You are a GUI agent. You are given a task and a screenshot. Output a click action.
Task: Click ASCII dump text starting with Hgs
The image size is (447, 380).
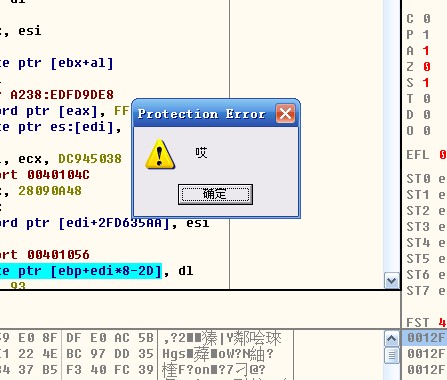pyautogui.click(x=218, y=354)
